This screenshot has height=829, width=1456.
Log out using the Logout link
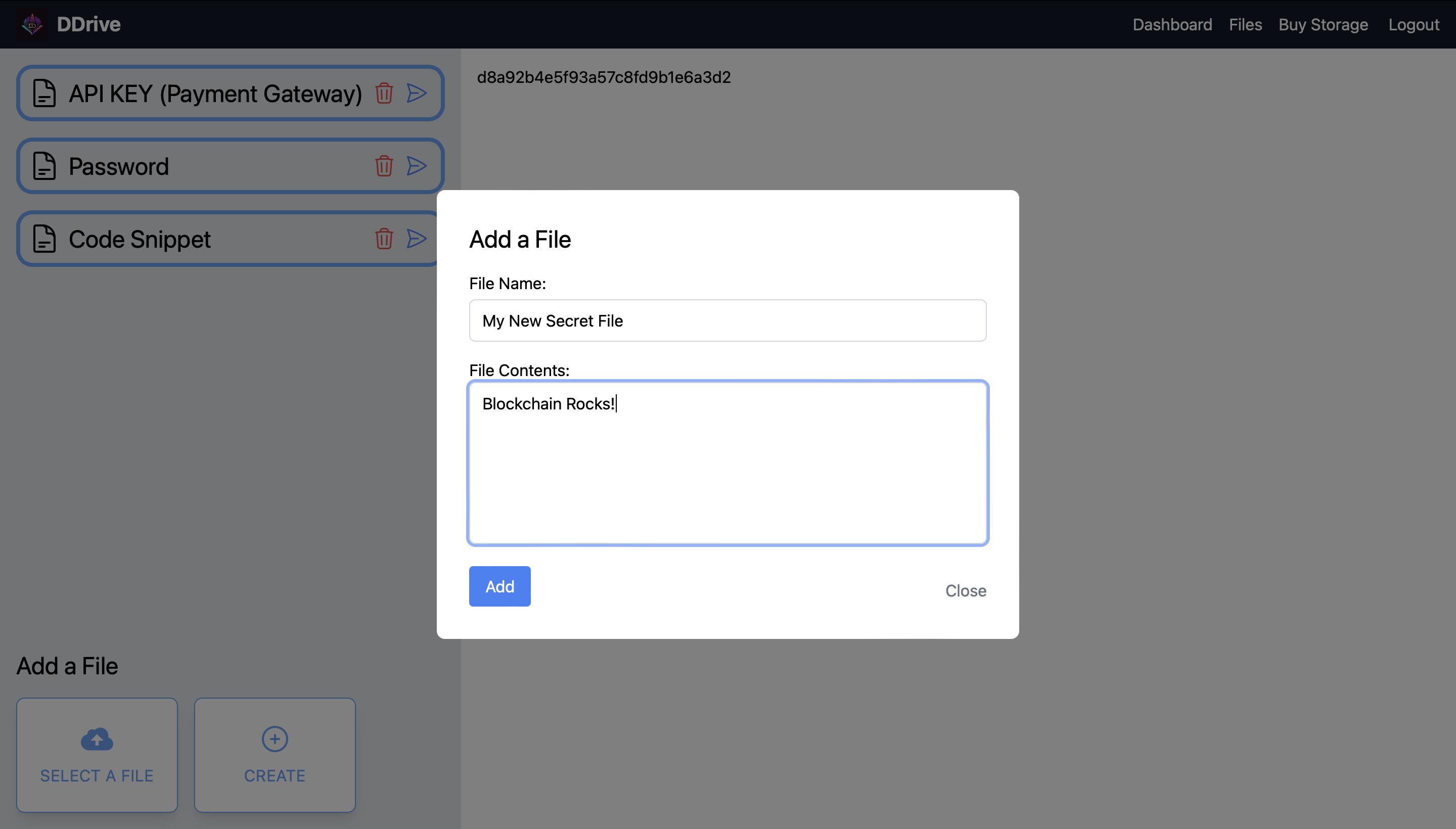click(x=1414, y=24)
